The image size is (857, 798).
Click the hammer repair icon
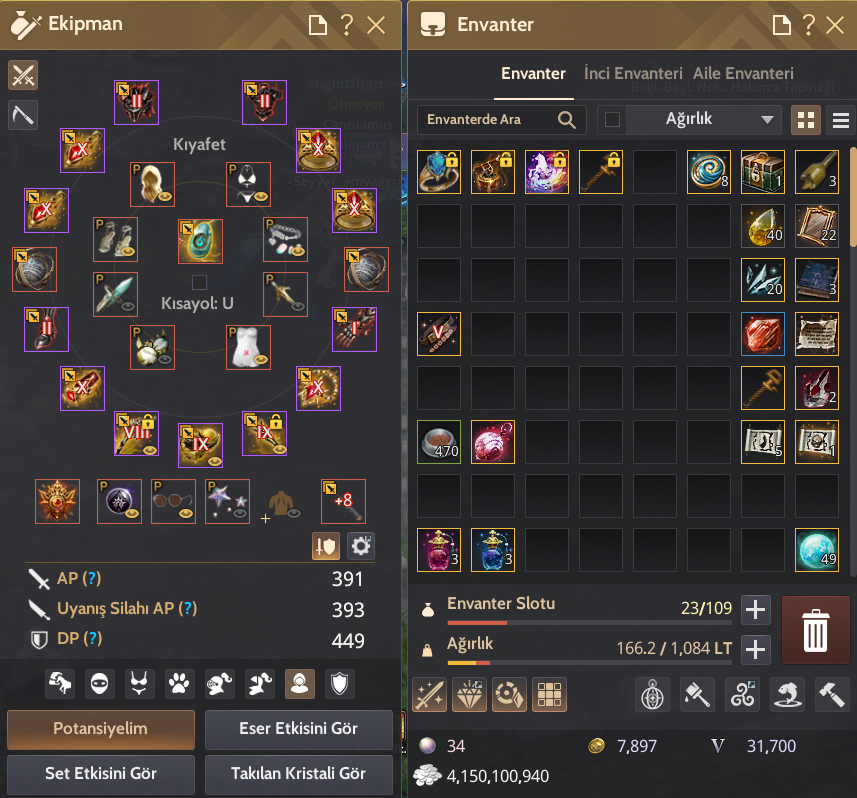coord(831,695)
